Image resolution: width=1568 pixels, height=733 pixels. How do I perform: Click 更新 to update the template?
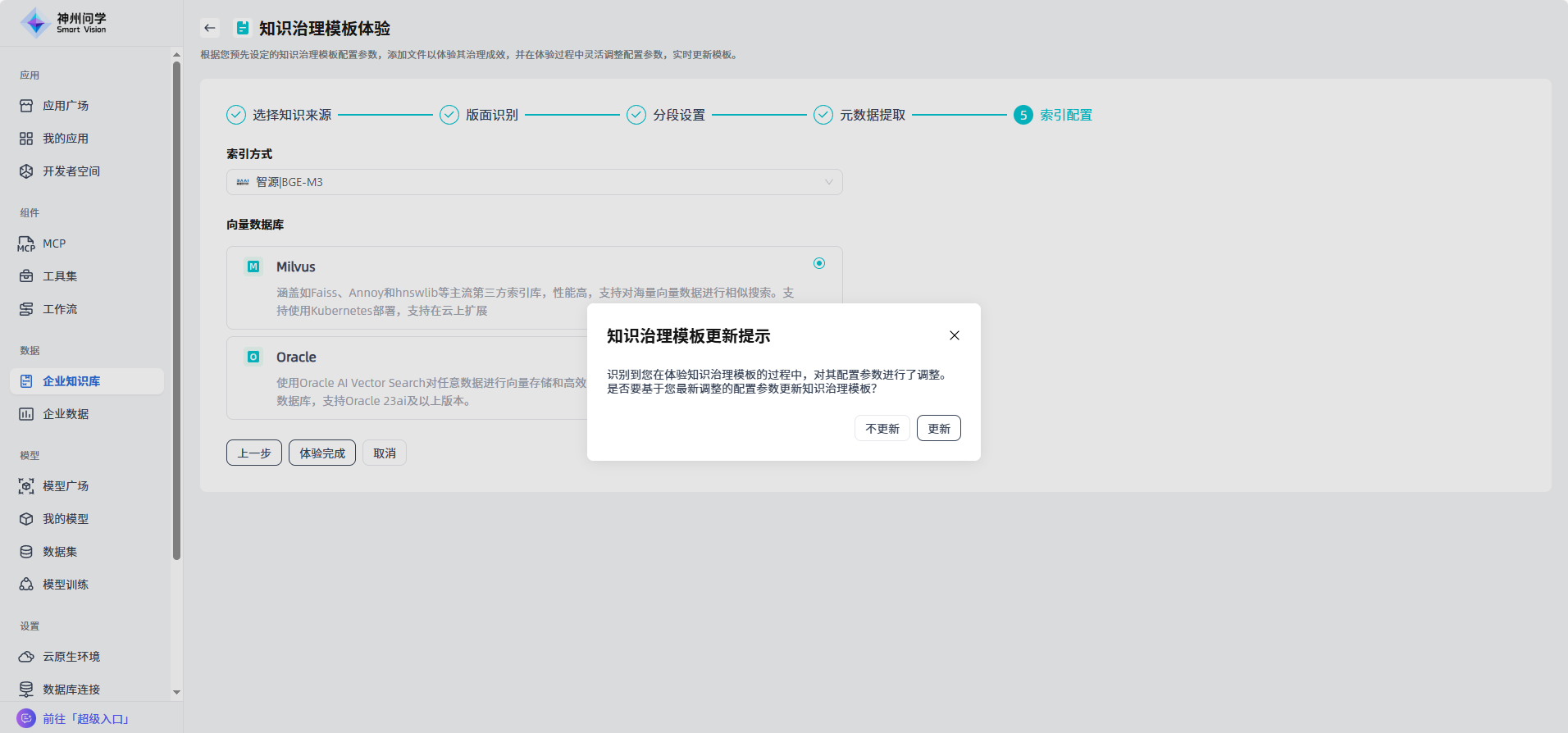coord(938,429)
